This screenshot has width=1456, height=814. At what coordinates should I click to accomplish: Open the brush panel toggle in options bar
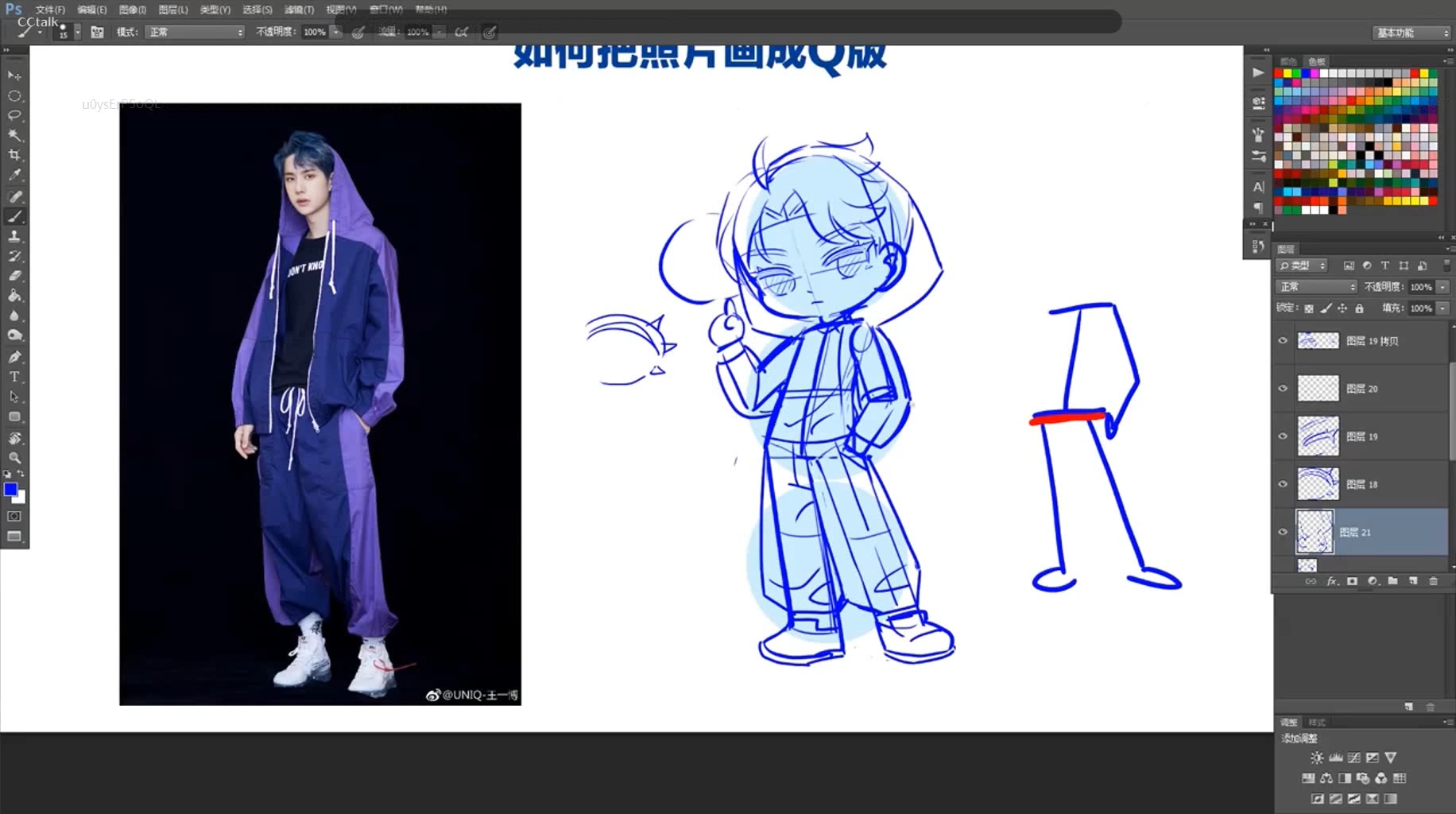[97, 32]
